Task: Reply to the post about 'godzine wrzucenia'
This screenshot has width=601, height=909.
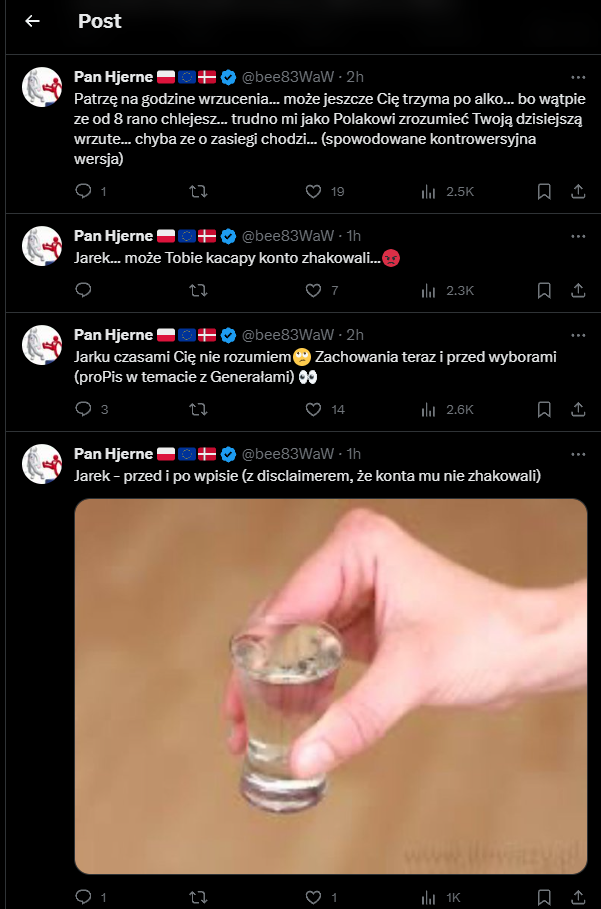Action: [84, 191]
